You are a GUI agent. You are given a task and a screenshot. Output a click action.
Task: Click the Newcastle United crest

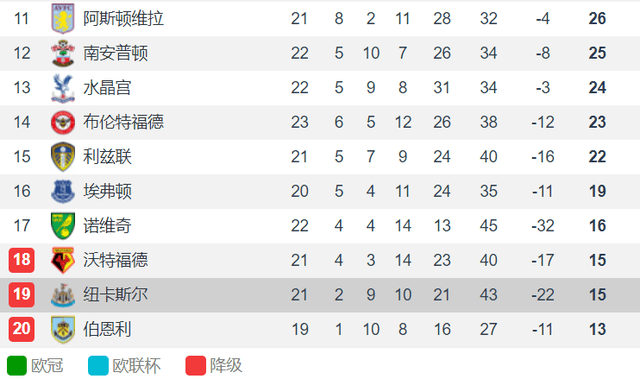(x=62, y=295)
